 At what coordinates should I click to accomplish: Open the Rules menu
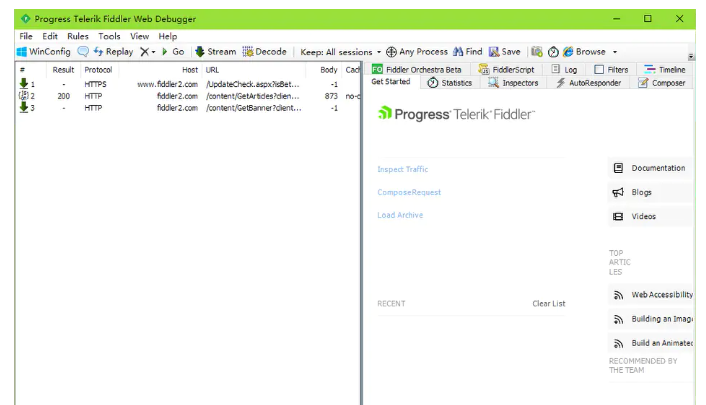click(78, 36)
